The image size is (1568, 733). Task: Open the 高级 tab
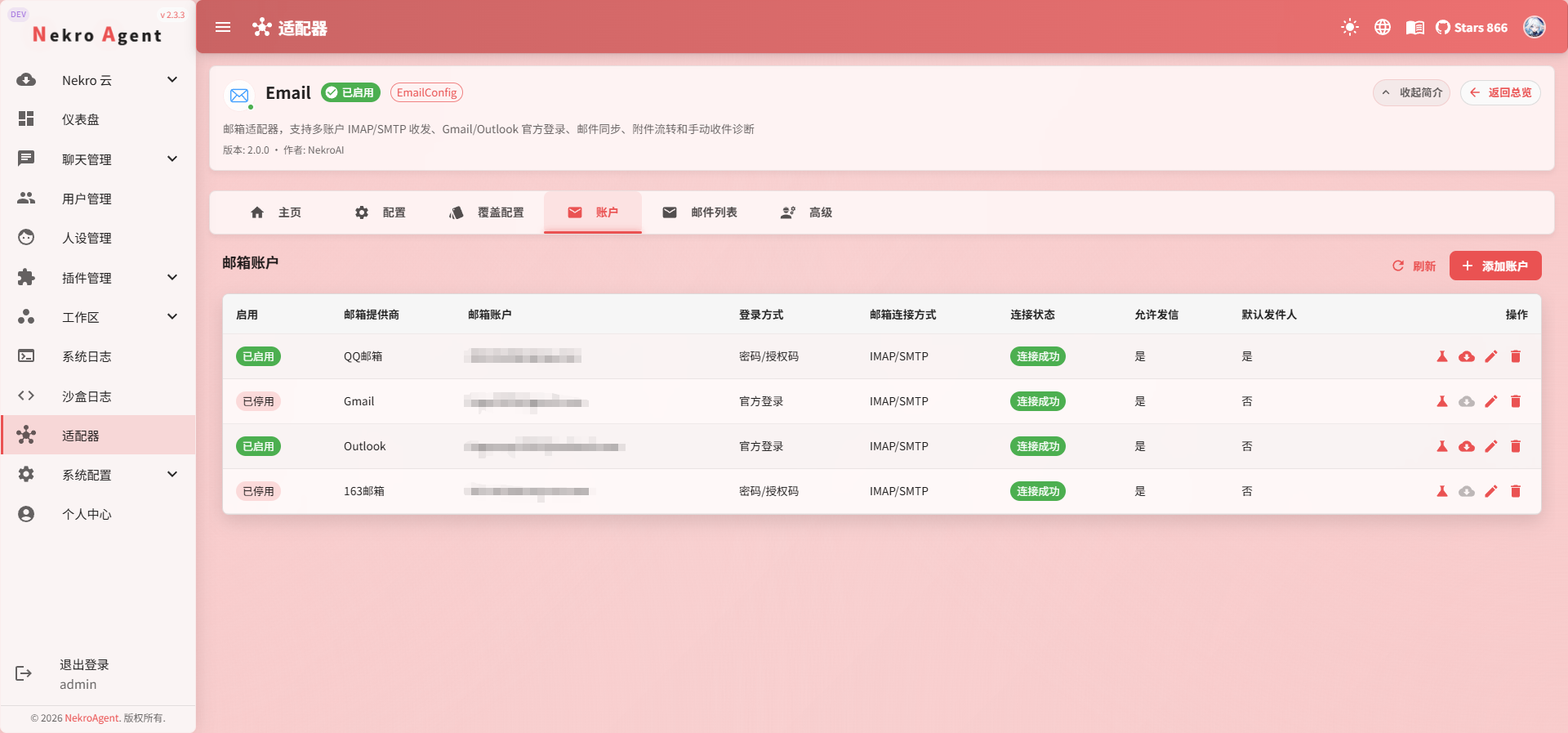(x=807, y=212)
